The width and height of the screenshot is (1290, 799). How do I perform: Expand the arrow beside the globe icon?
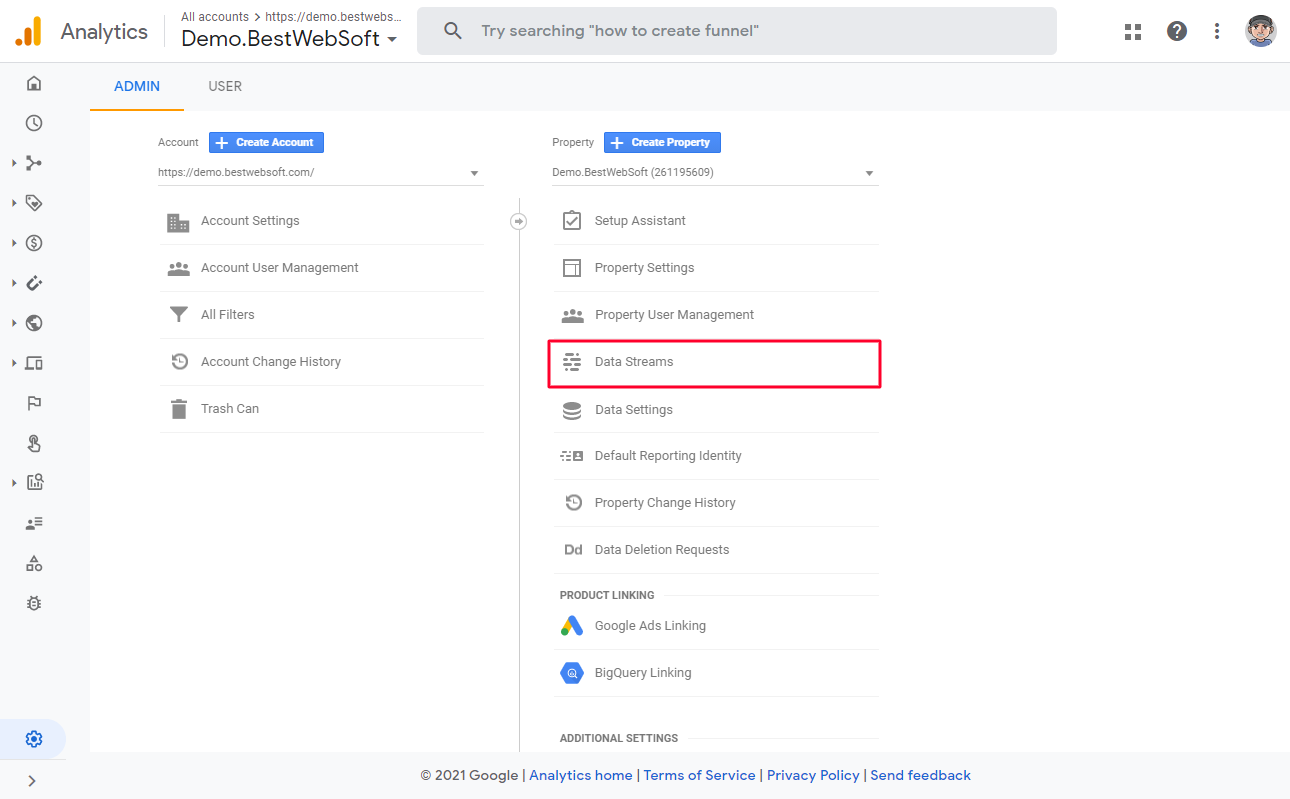pyautogui.click(x=14, y=323)
